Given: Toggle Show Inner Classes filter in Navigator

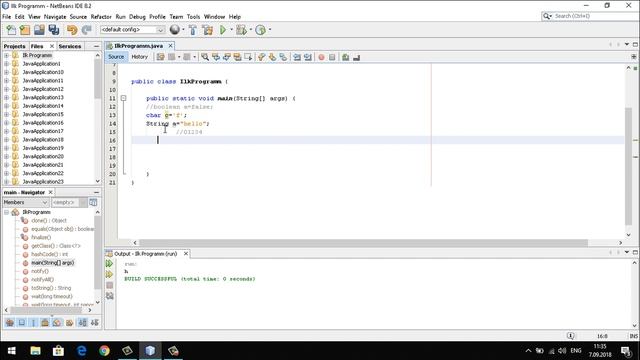Looking at the screenshot, I should [57, 322].
